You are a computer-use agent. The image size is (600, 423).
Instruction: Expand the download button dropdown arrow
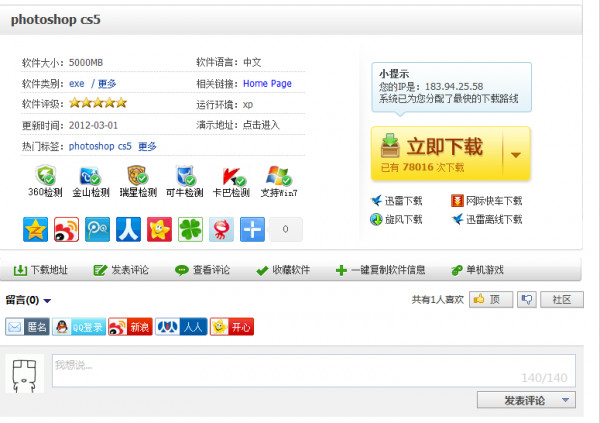[516, 154]
